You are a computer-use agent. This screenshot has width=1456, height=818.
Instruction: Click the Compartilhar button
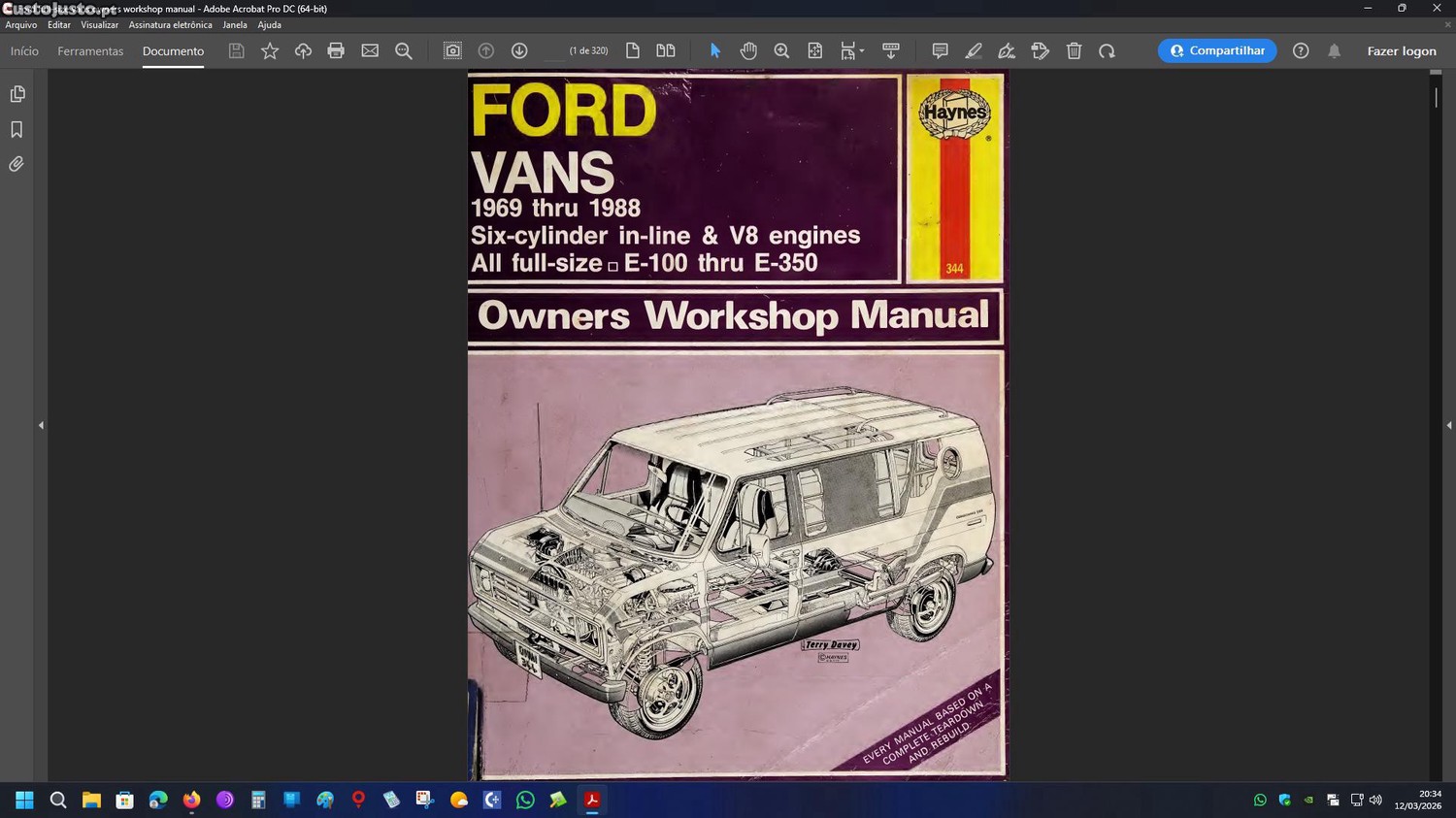[1217, 50]
